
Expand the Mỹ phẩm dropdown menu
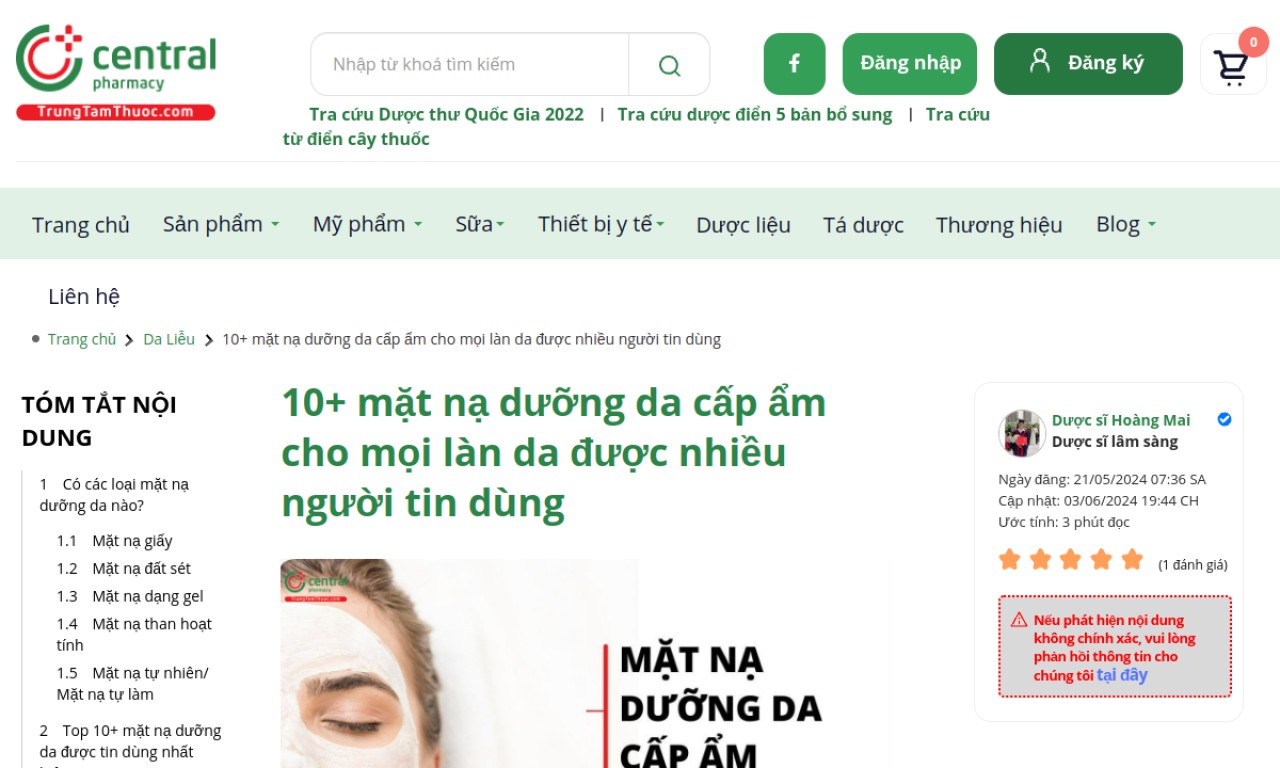[x=367, y=224]
